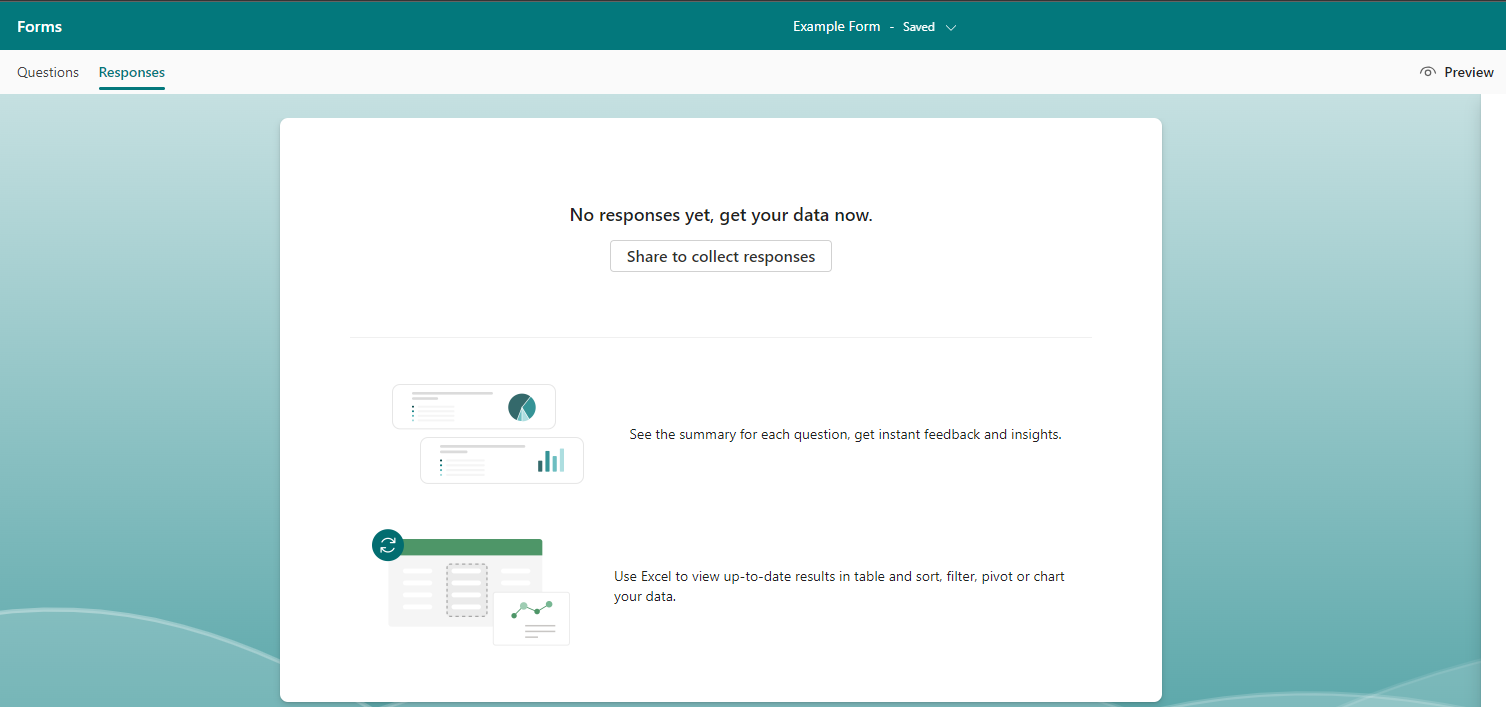Open the Preview text button
Viewport: 1506px width, 707px height.
pos(1468,72)
